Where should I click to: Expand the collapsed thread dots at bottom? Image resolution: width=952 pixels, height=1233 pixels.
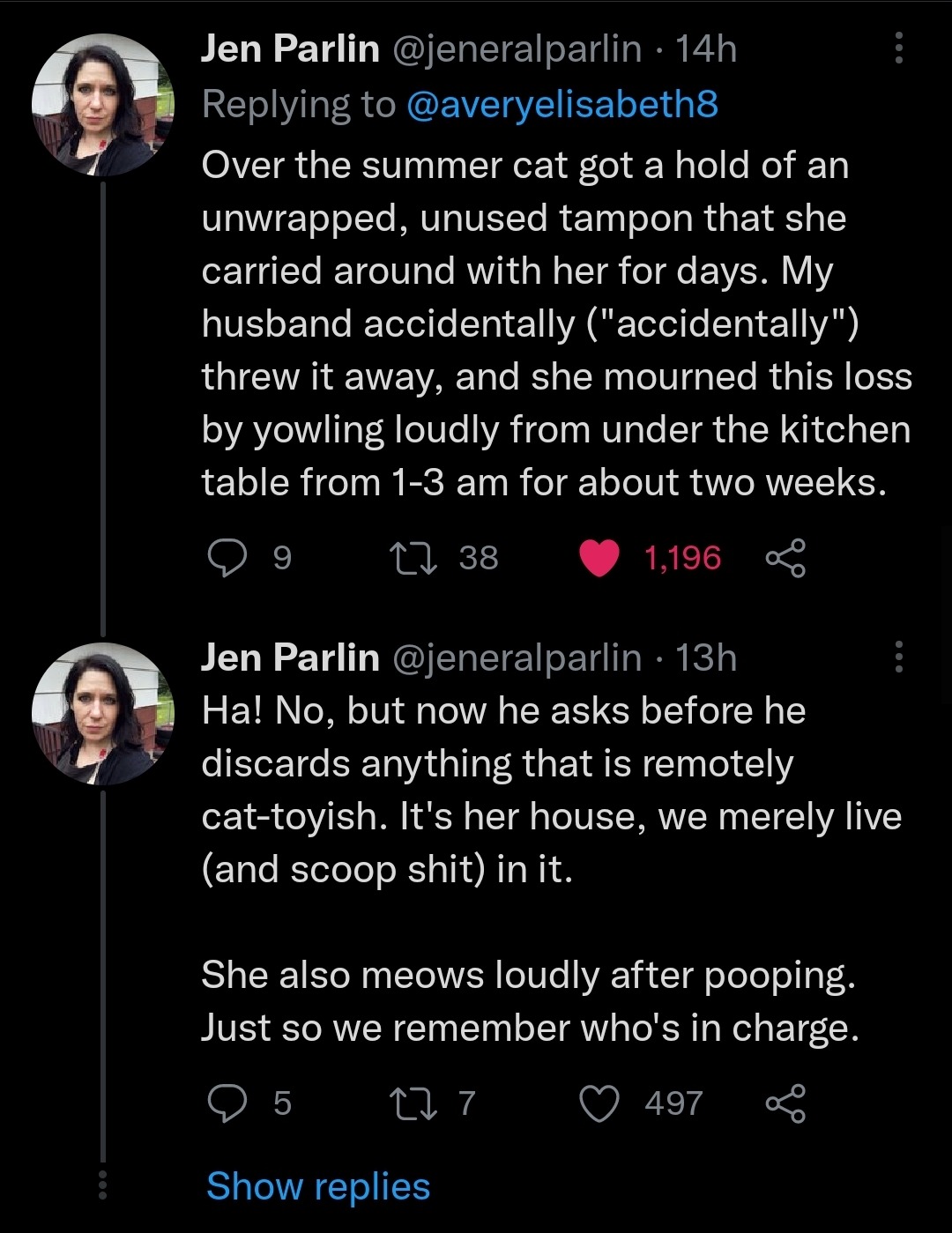click(102, 1185)
